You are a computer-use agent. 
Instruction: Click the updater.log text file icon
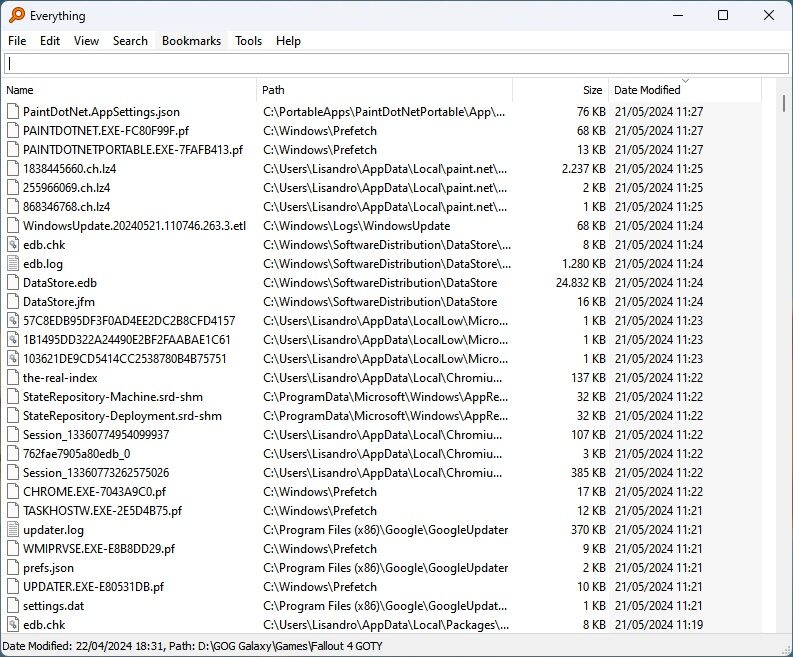13,530
